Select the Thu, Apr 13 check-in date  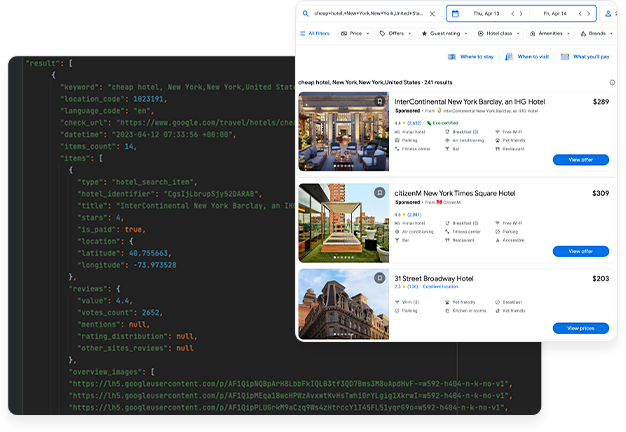486,14
